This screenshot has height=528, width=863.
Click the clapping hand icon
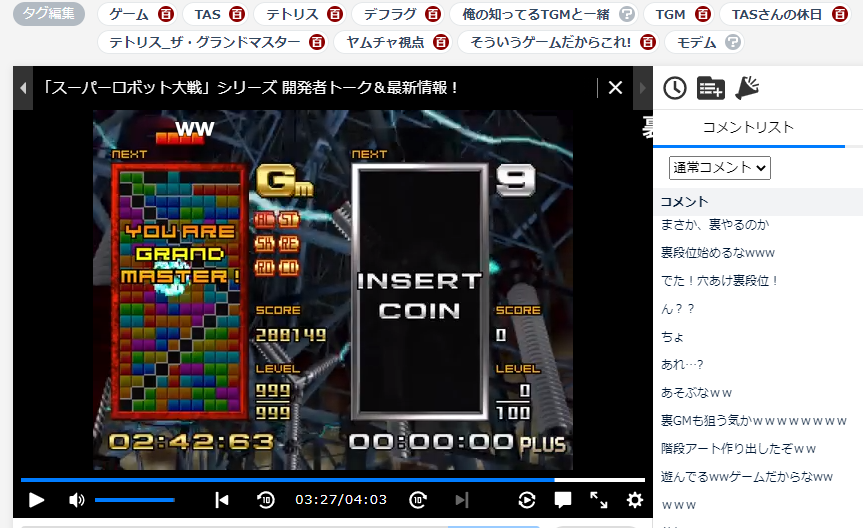pyautogui.click(x=747, y=88)
